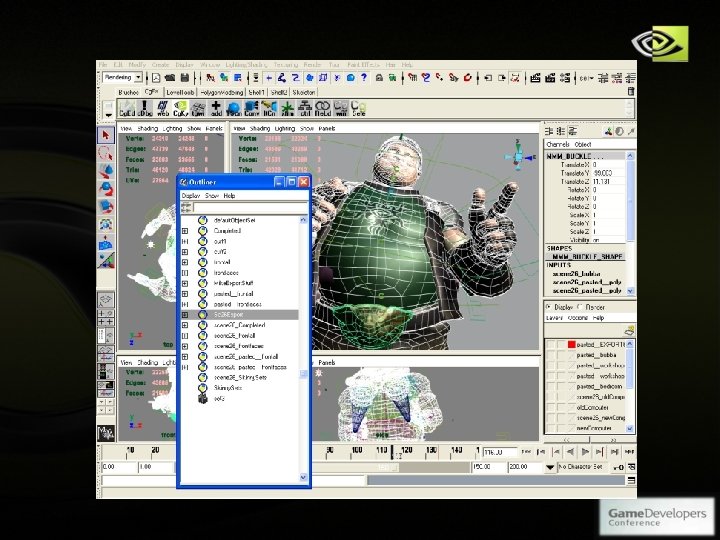Click the blue sphere shelf icon
The height and width of the screenshot is (540, 720).
[x=234, y=109]
